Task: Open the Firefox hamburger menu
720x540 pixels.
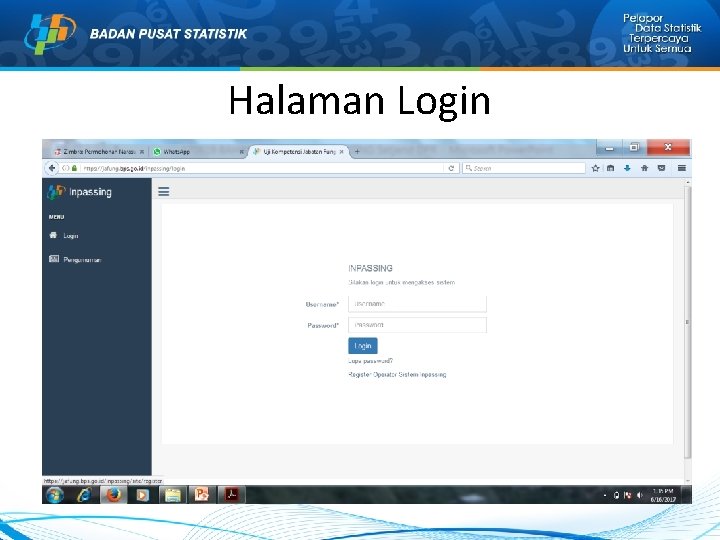Action: (682, 168)
